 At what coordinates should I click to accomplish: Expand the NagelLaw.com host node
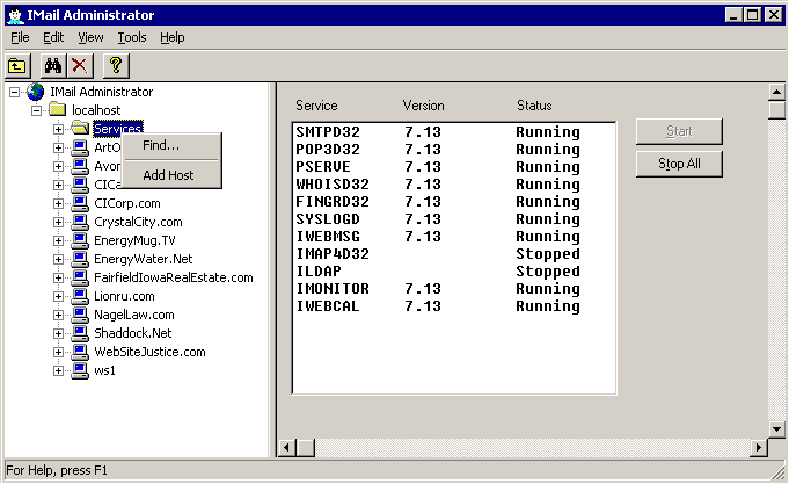pyautogui.click(x=58, y=315)
